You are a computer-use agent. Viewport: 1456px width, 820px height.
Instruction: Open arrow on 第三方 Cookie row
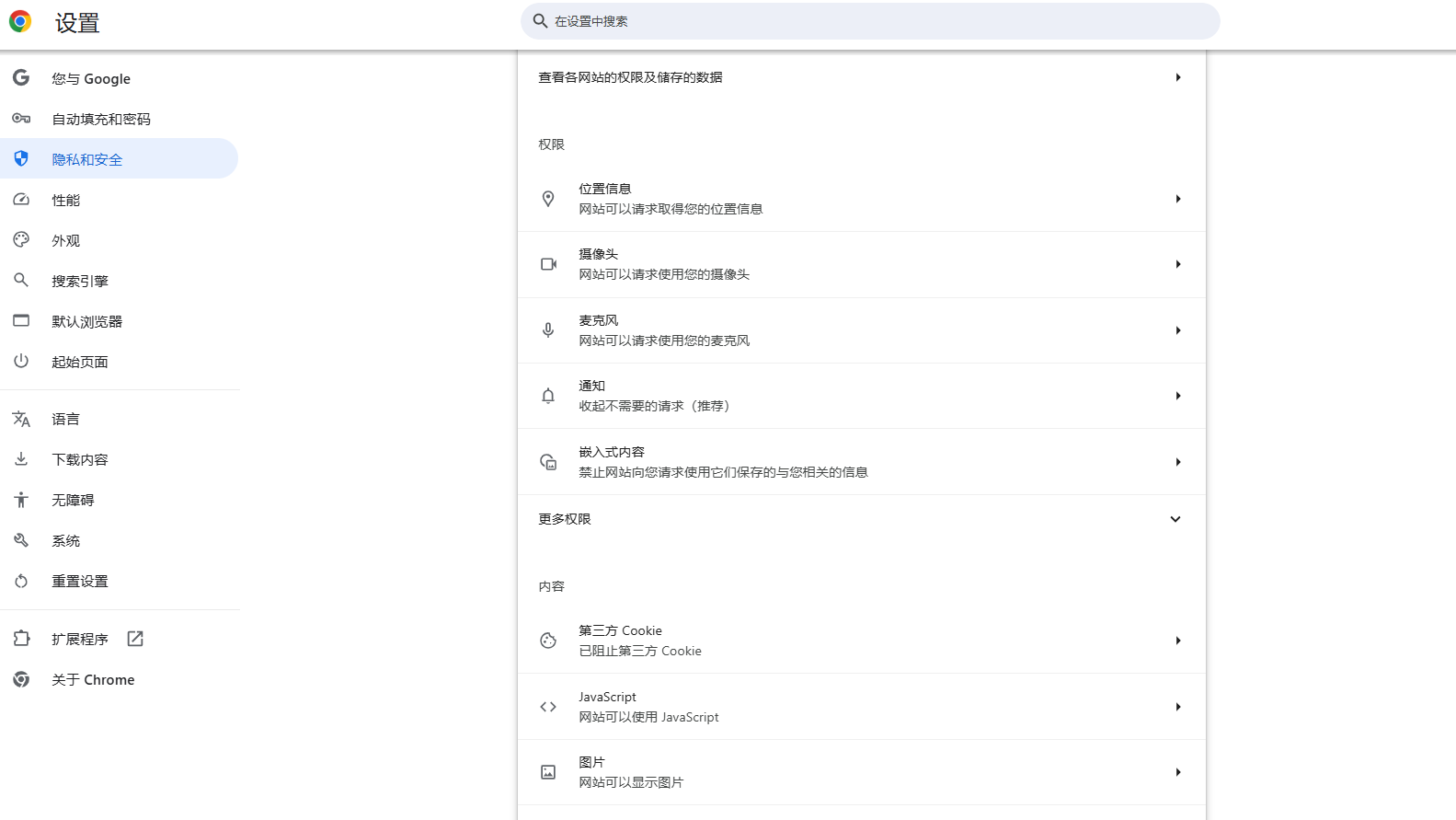pos(1178,641)
